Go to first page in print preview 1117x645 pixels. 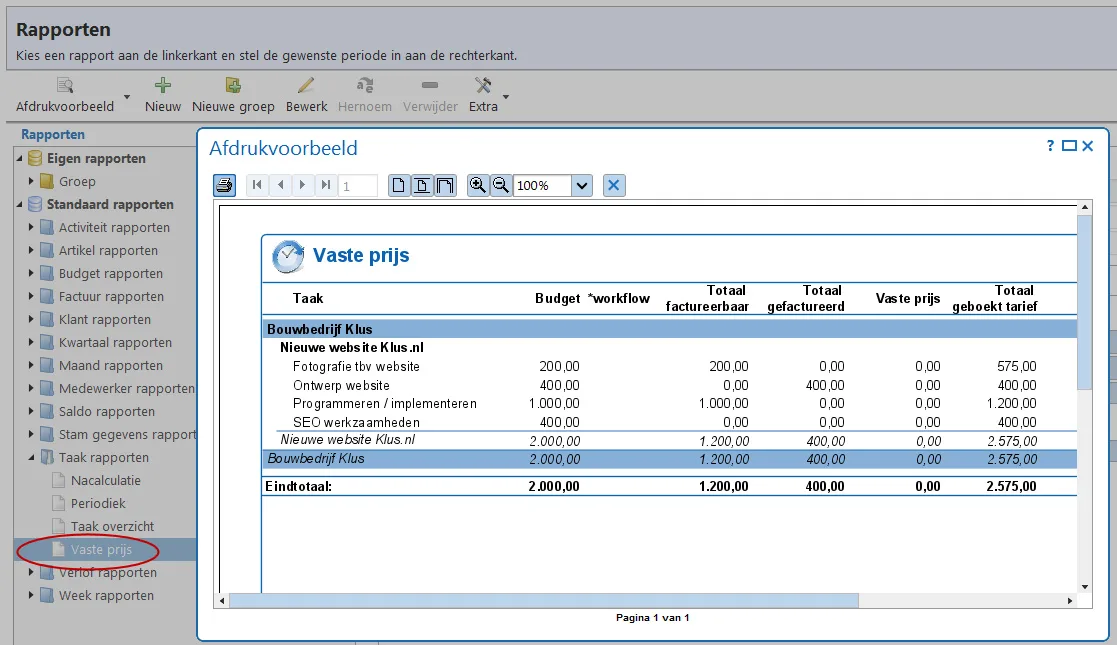click(x=257, y=185)
